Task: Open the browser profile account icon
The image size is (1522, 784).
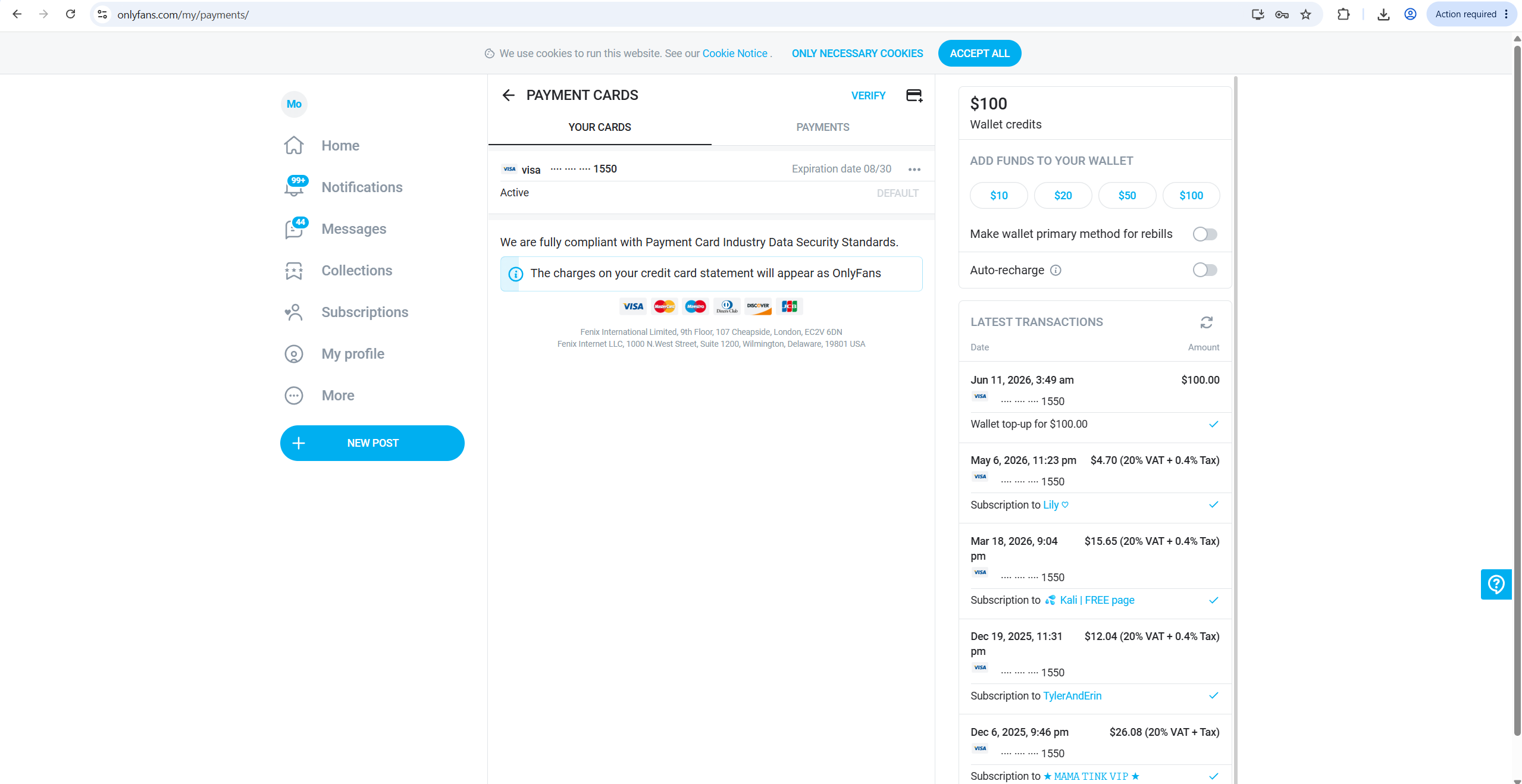Action: click(x=1410, y=14)
